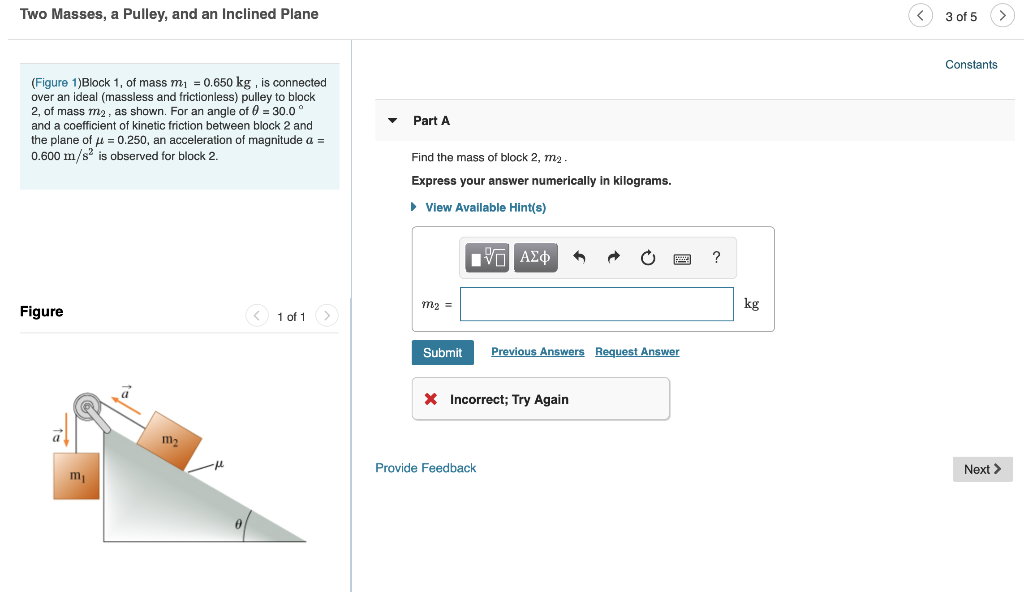The height and width of the screenshot is (592, 1024).
Task: Click the previous figure arrow
Action: click(x=256, y=315)
